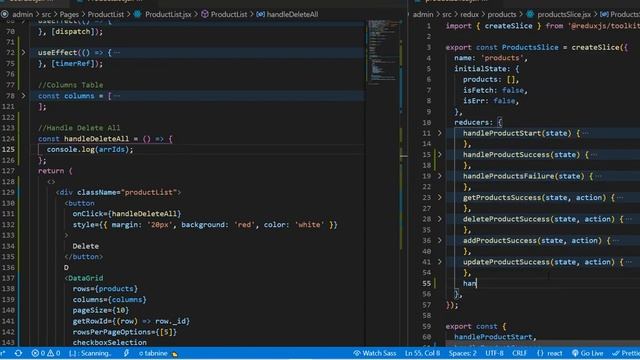Click rowsPerPageOptions={[5]} prop
Image resolution: width=640 pixels, height=360 pixels.
pos(125,332)
